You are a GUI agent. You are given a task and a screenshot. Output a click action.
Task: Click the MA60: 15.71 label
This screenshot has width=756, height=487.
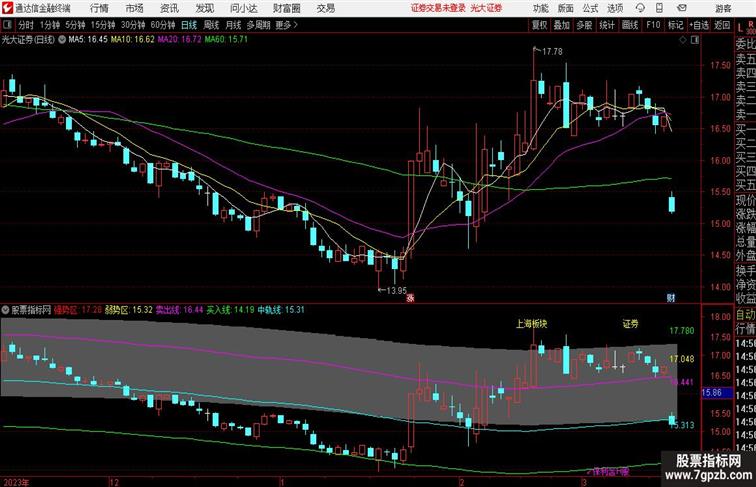coord(226,40)
